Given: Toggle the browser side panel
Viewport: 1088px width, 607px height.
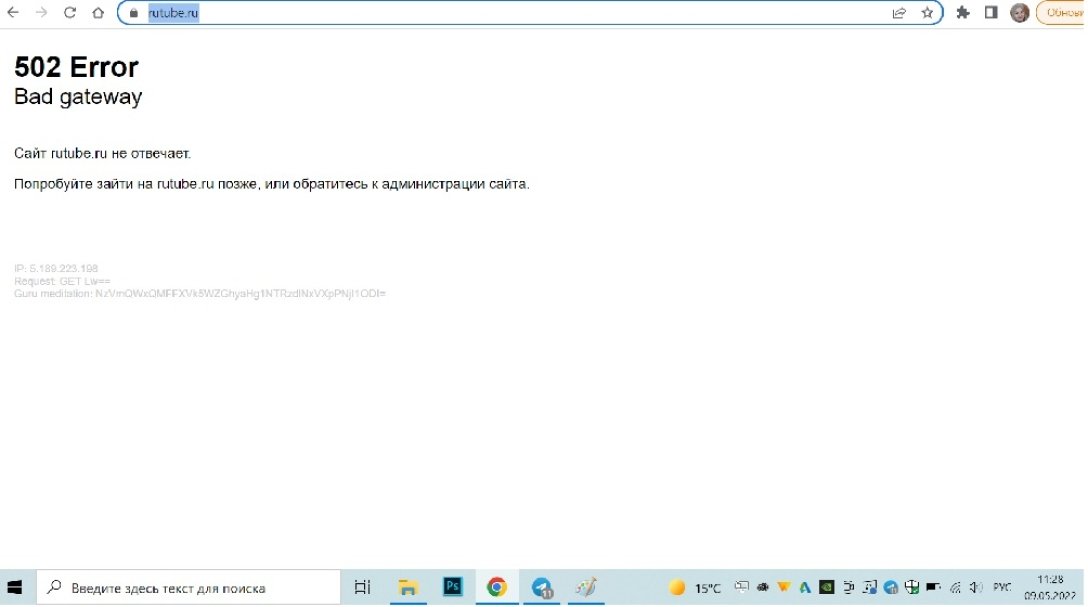Looking at the screenshot, I should click(991, 13).
